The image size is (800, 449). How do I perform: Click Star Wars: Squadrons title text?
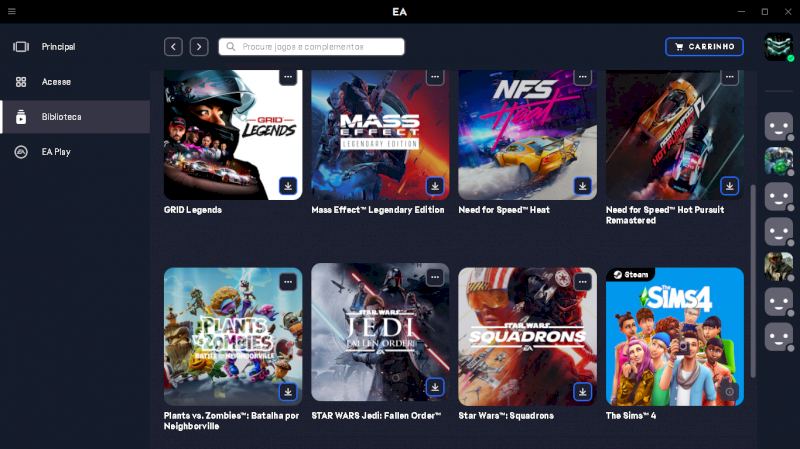point(506,416)
